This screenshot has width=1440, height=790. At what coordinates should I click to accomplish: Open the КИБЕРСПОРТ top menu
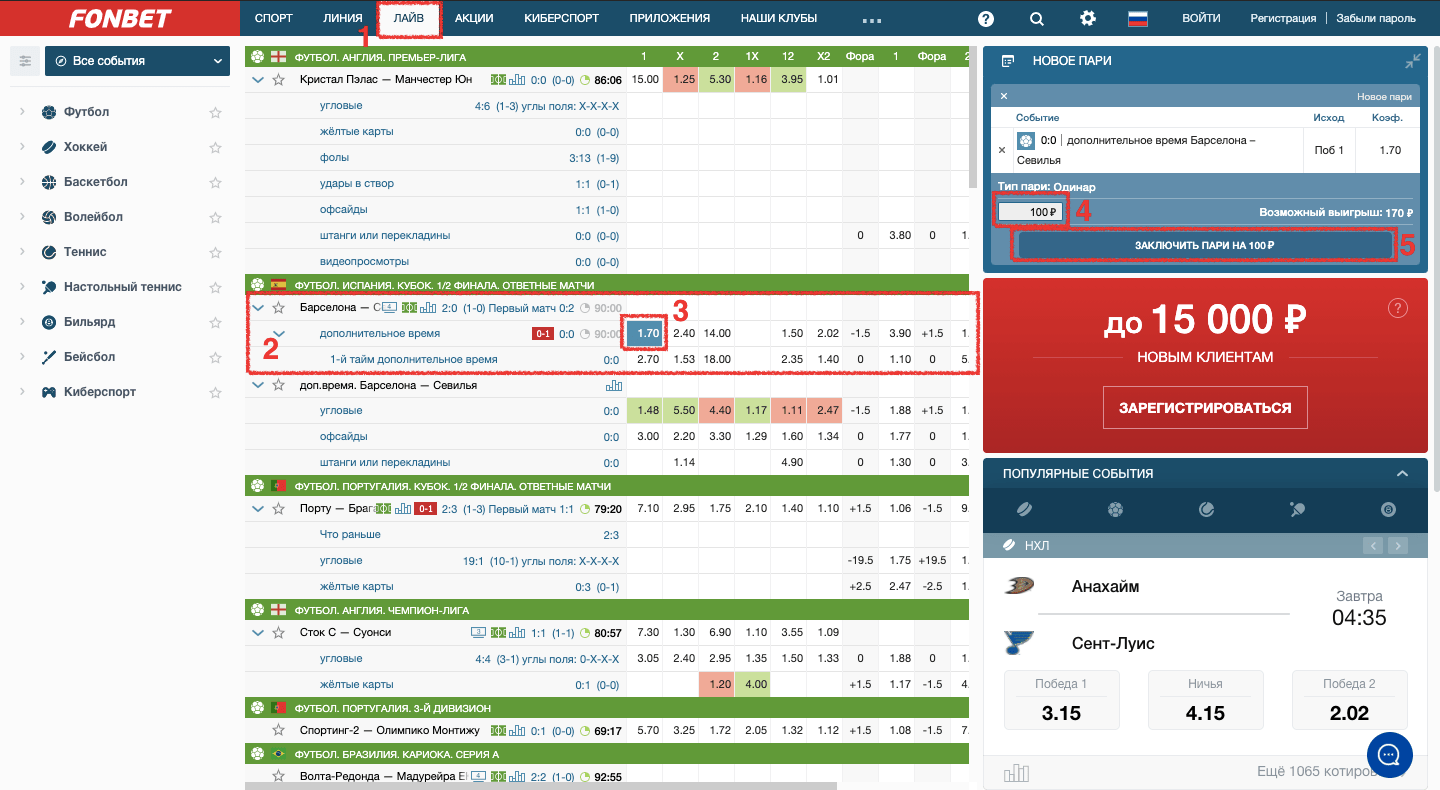pos(561,18)
